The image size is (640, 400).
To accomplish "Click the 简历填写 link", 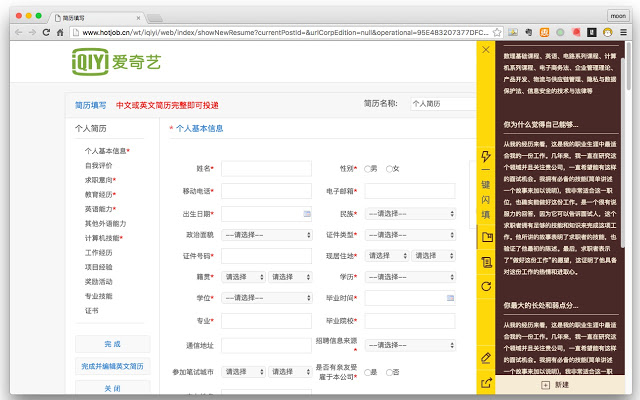I will [90, 105].
